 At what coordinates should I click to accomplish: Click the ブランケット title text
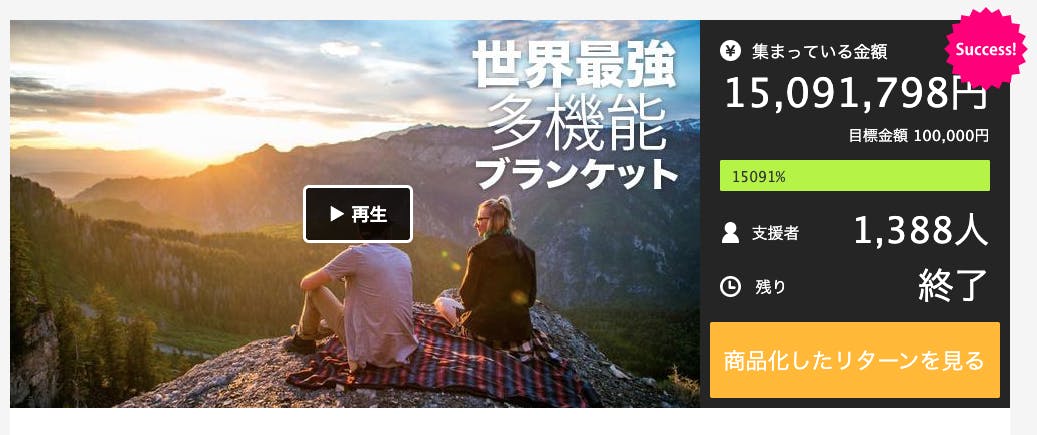click(x=577, y=175)
